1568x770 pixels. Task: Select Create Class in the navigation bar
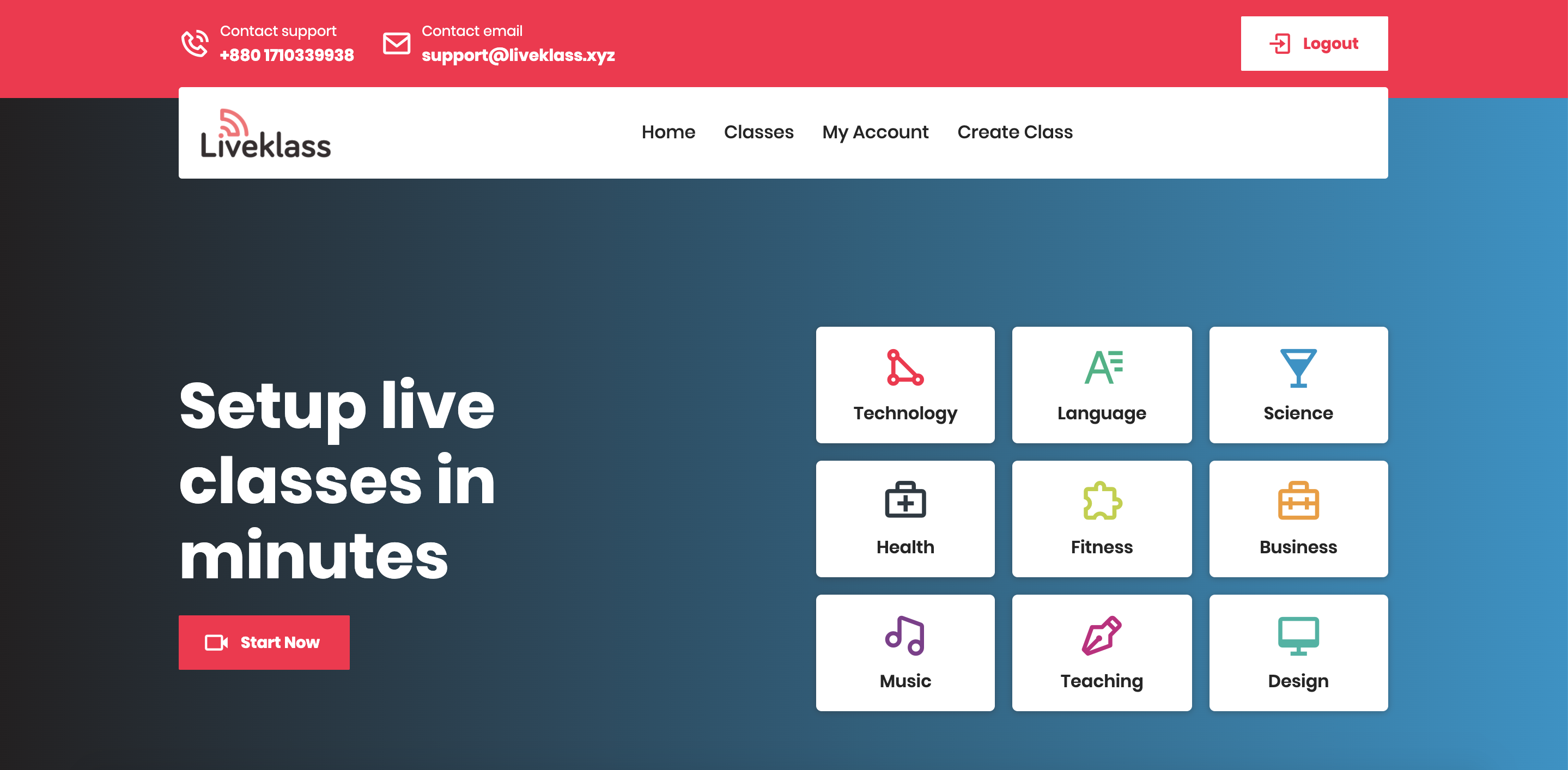(x=1014, y=132)
